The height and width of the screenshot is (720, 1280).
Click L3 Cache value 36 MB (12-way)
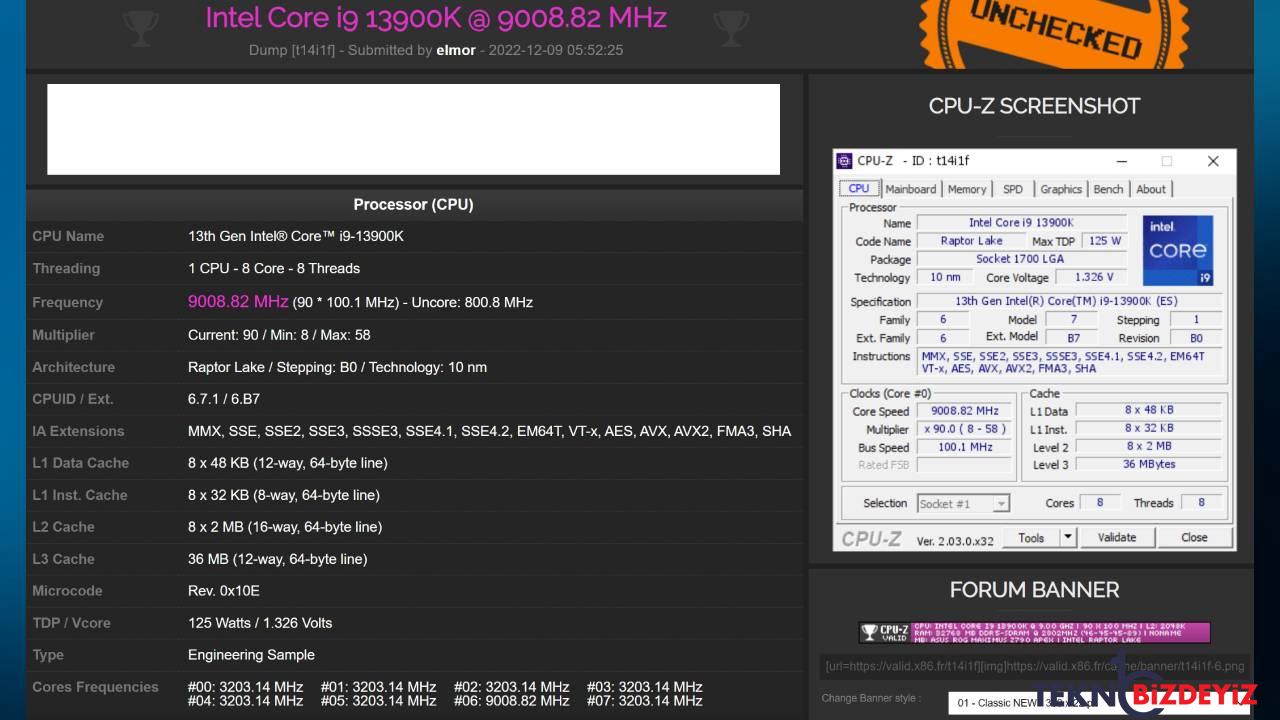click(x=278, y=559)
